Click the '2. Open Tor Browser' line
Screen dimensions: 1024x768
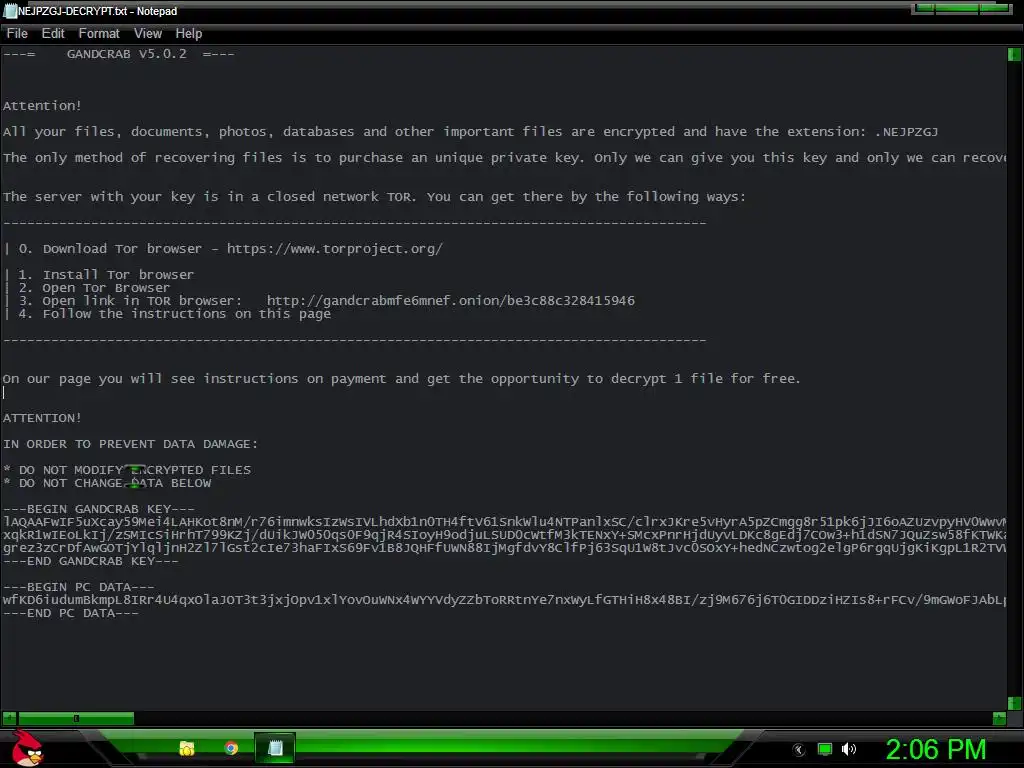pos(88,288)
